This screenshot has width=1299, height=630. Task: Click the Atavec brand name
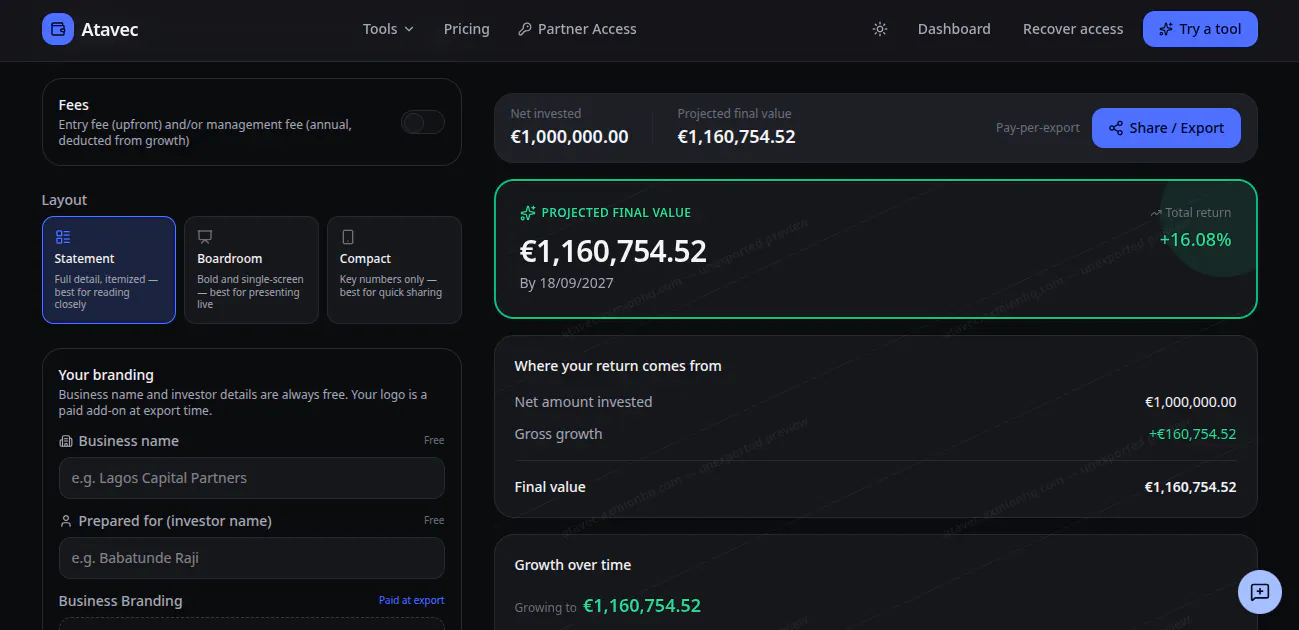click(110, 29)
